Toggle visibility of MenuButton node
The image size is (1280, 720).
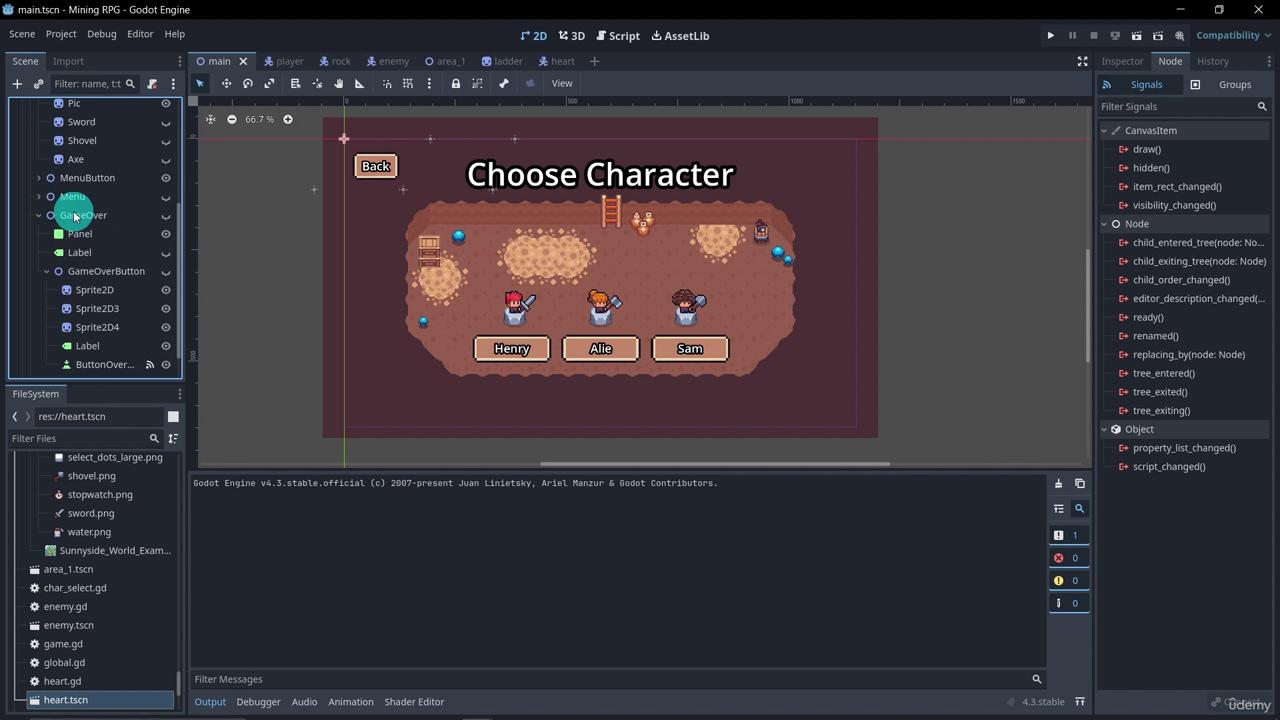[x=166, y=178]
